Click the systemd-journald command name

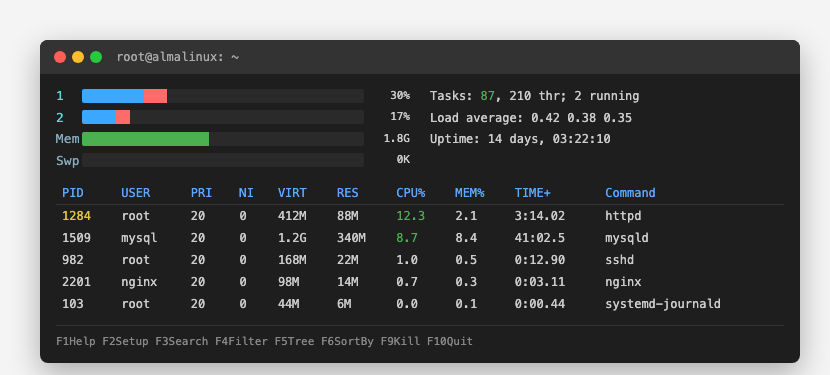[x=663, y=304]
